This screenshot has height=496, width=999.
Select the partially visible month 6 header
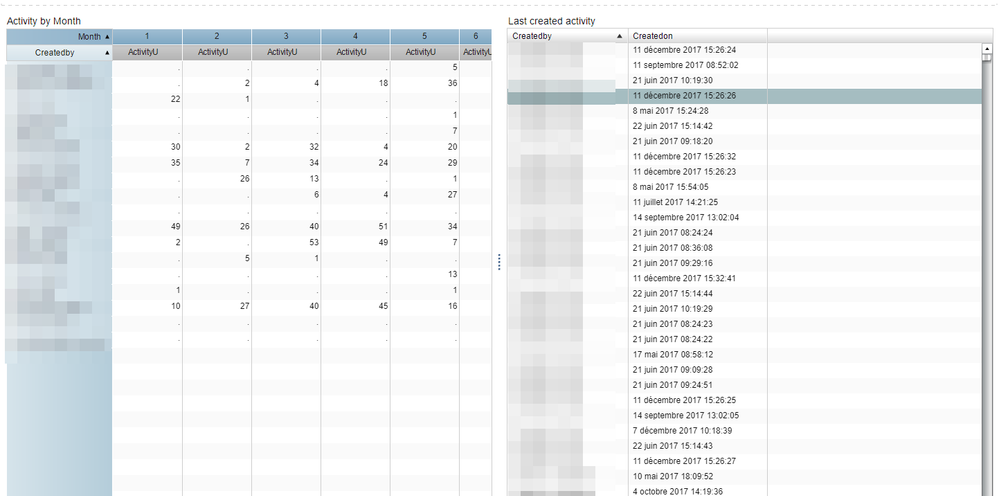[x=475, y=36]
